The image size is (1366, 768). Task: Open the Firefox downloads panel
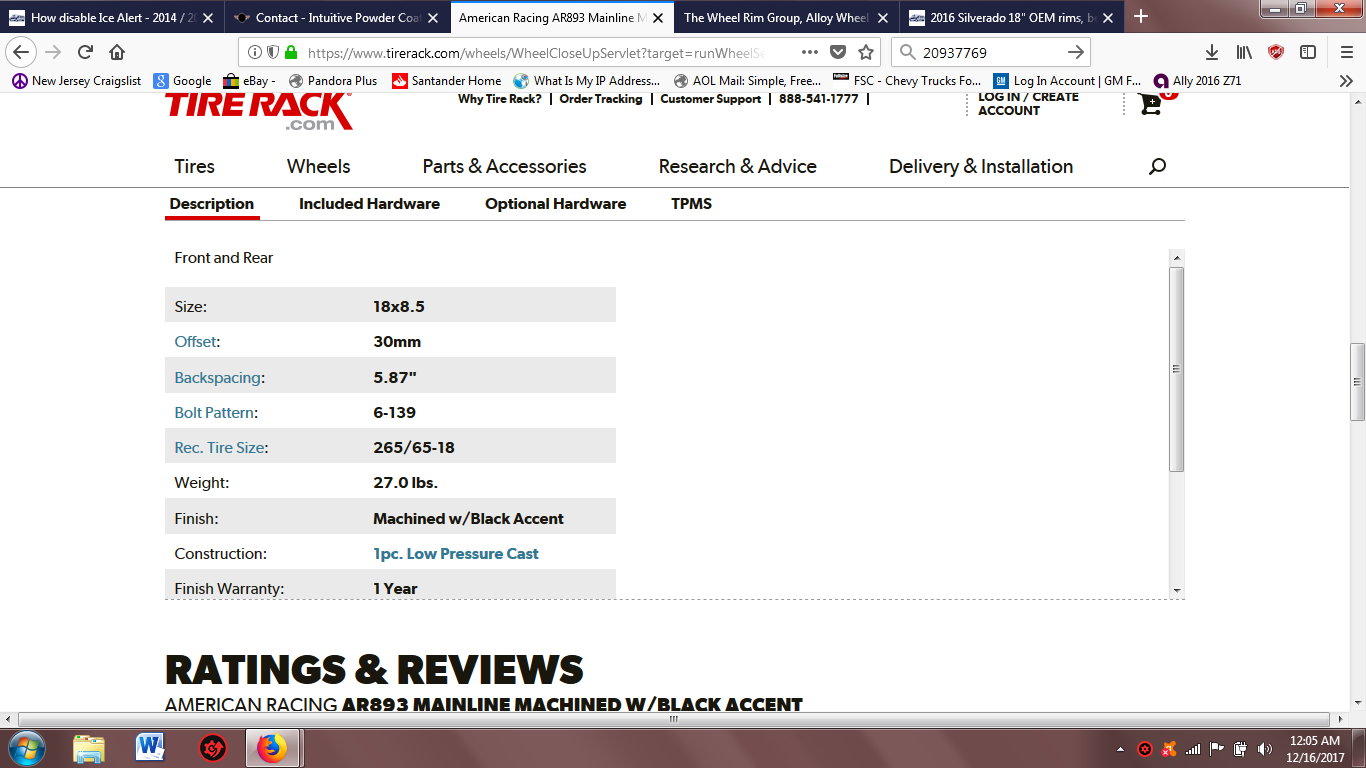[1211, 52]
